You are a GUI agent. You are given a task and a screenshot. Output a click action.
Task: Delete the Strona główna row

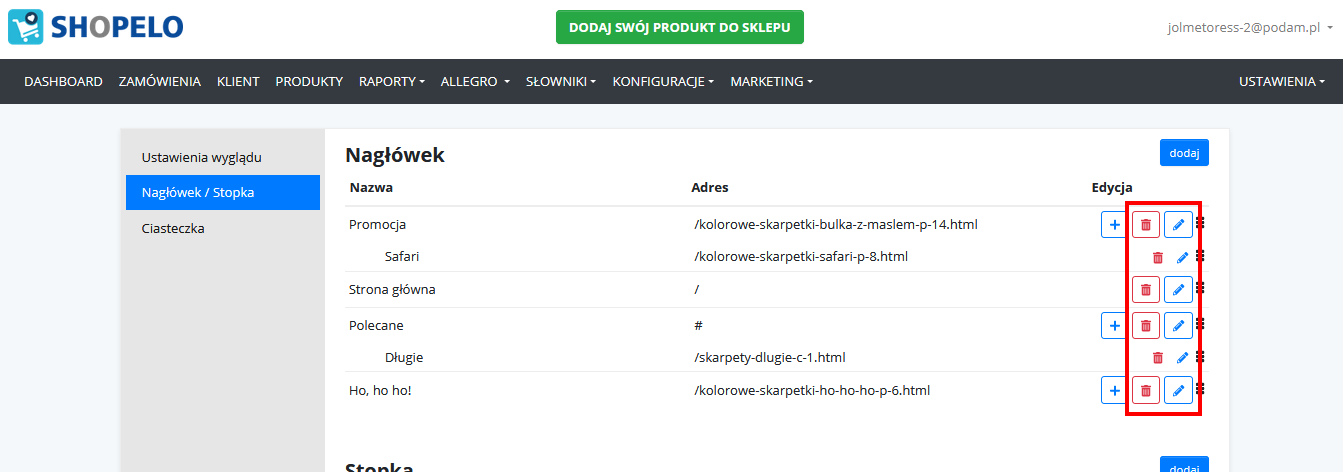point(1146,290)
